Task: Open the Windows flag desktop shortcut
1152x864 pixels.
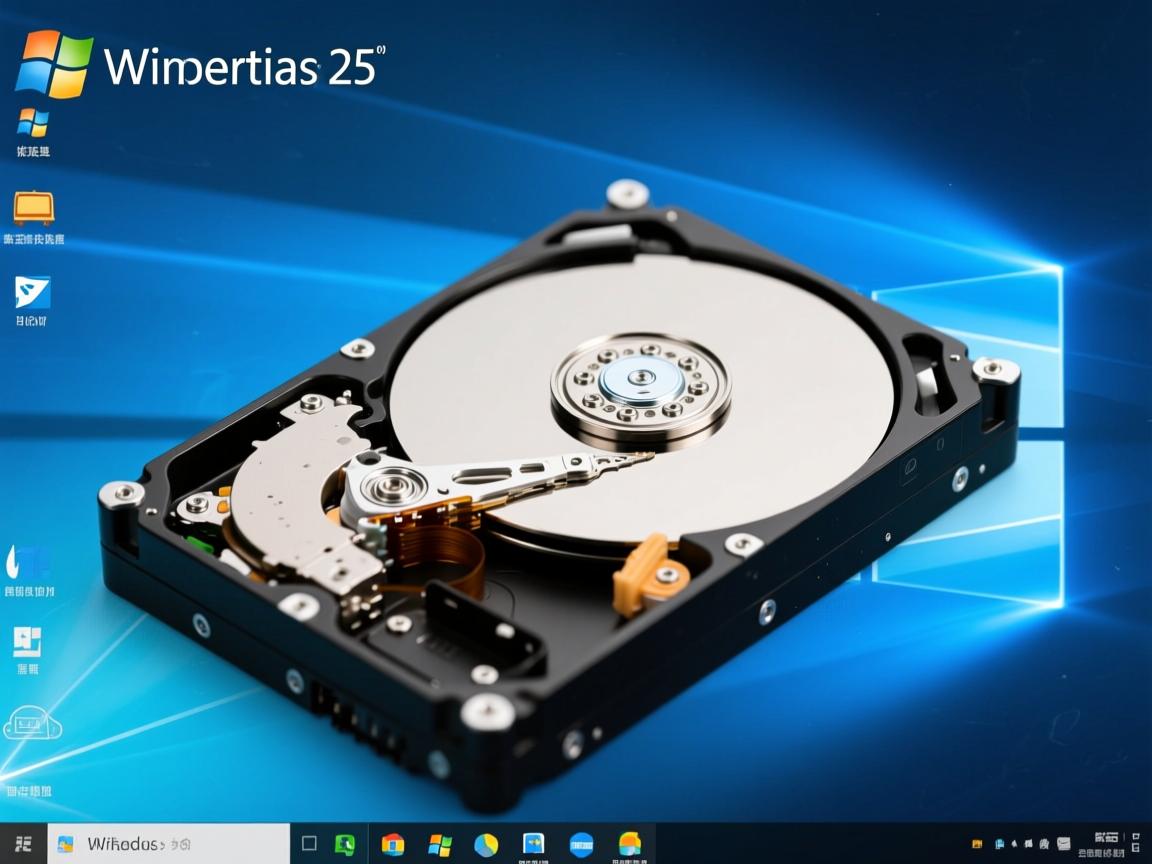Action: click(33, 124)
